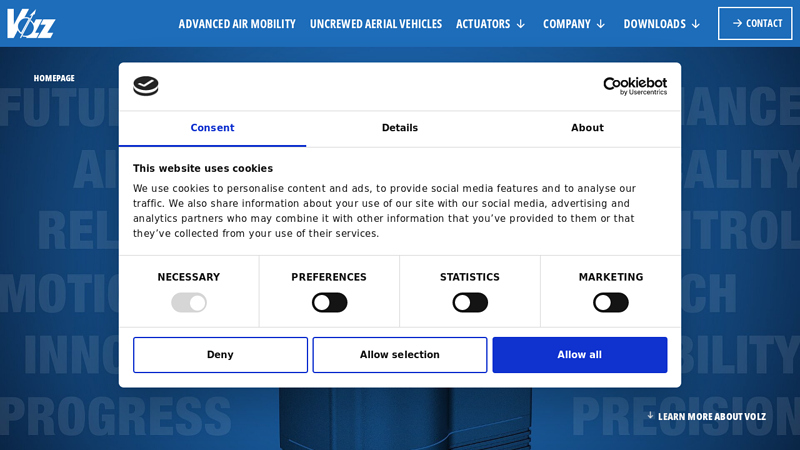800x450 pixels.
Task: Select the Consent tab
Action: pos(212,128)
